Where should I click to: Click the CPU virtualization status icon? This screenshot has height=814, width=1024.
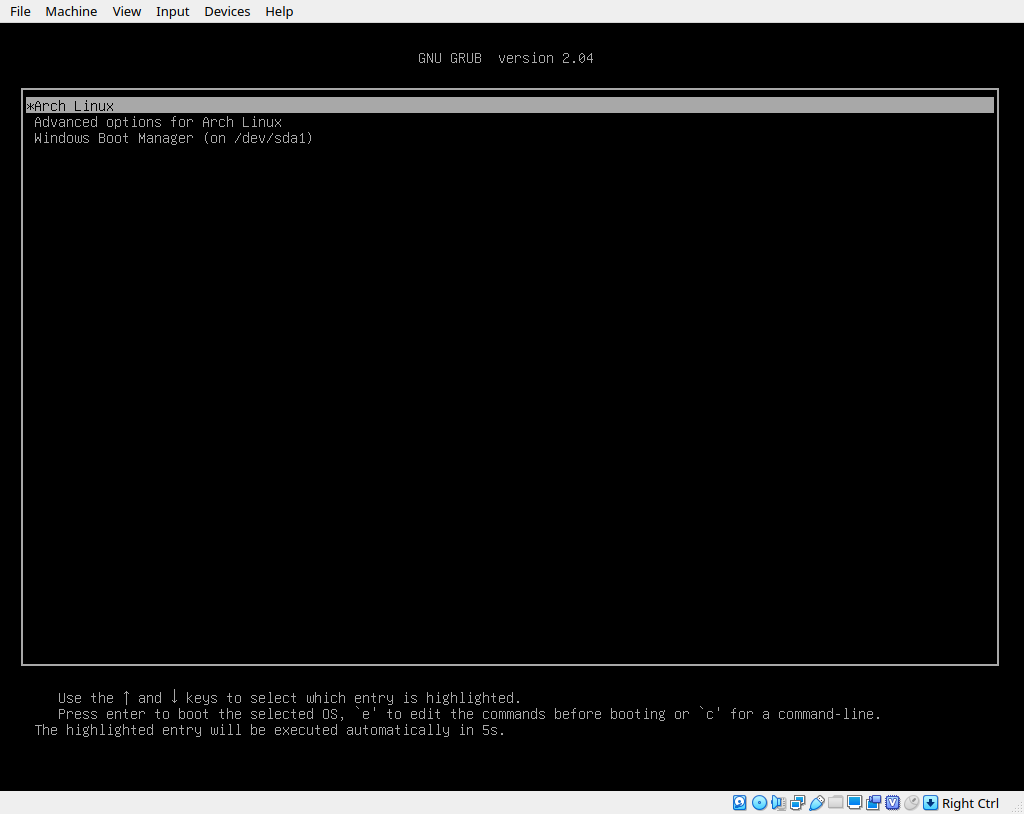coord(892,803)
